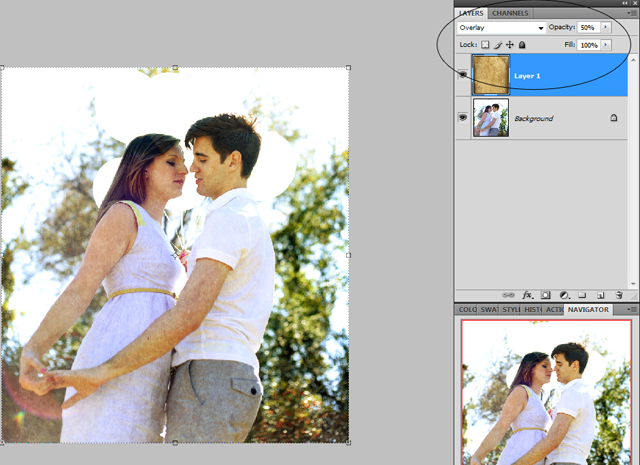Add a layer mask
The width and height of the screenshot is (640, 465).
click(x=546, y=295)
